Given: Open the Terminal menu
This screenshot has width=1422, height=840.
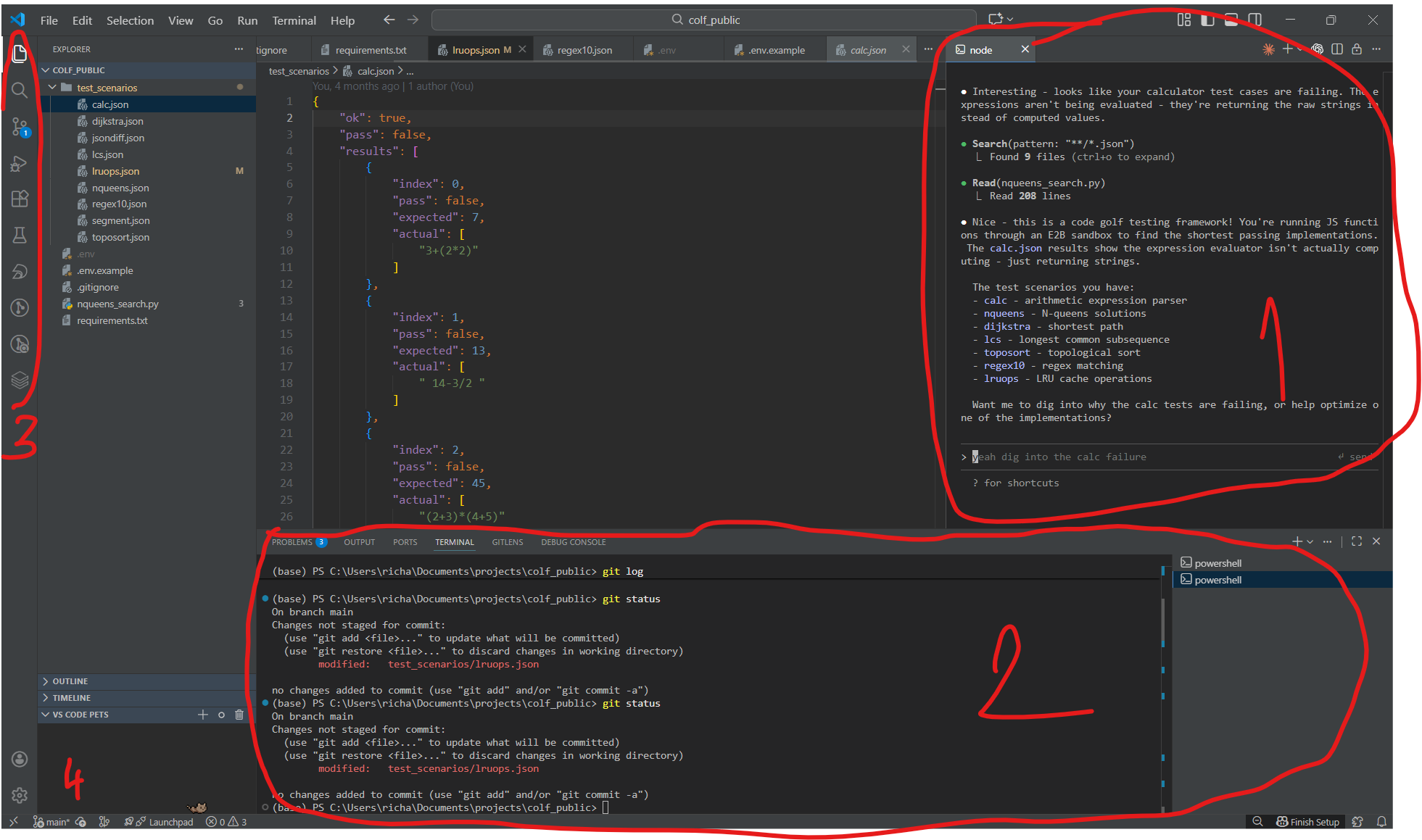Looking at the screenshot, I should pos(294,20).
